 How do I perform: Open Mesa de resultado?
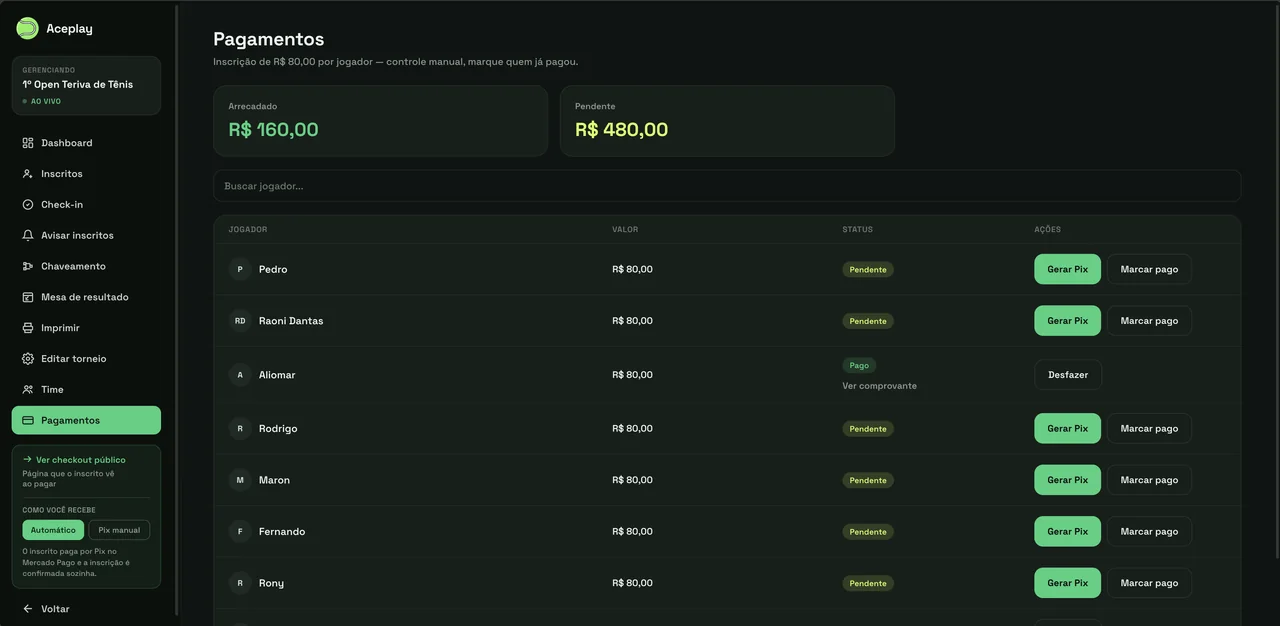[86, 297]
